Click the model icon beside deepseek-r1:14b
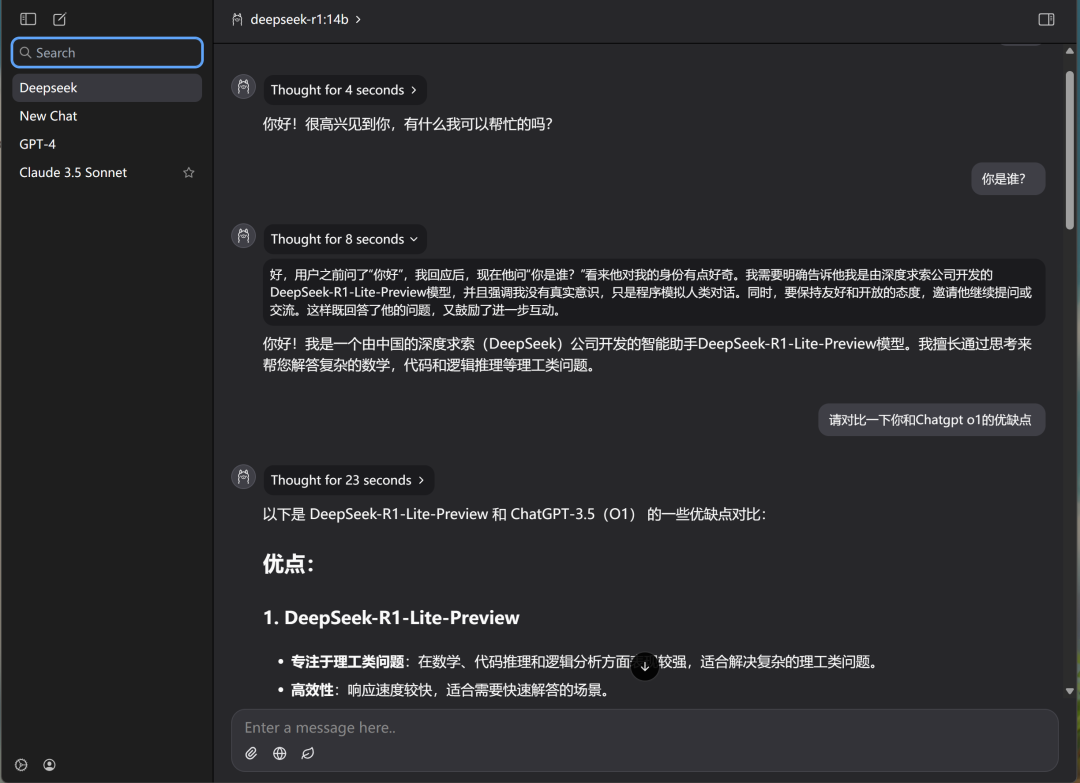The height and width of the screenshot is (783, 1080). [x=237, y=19]
